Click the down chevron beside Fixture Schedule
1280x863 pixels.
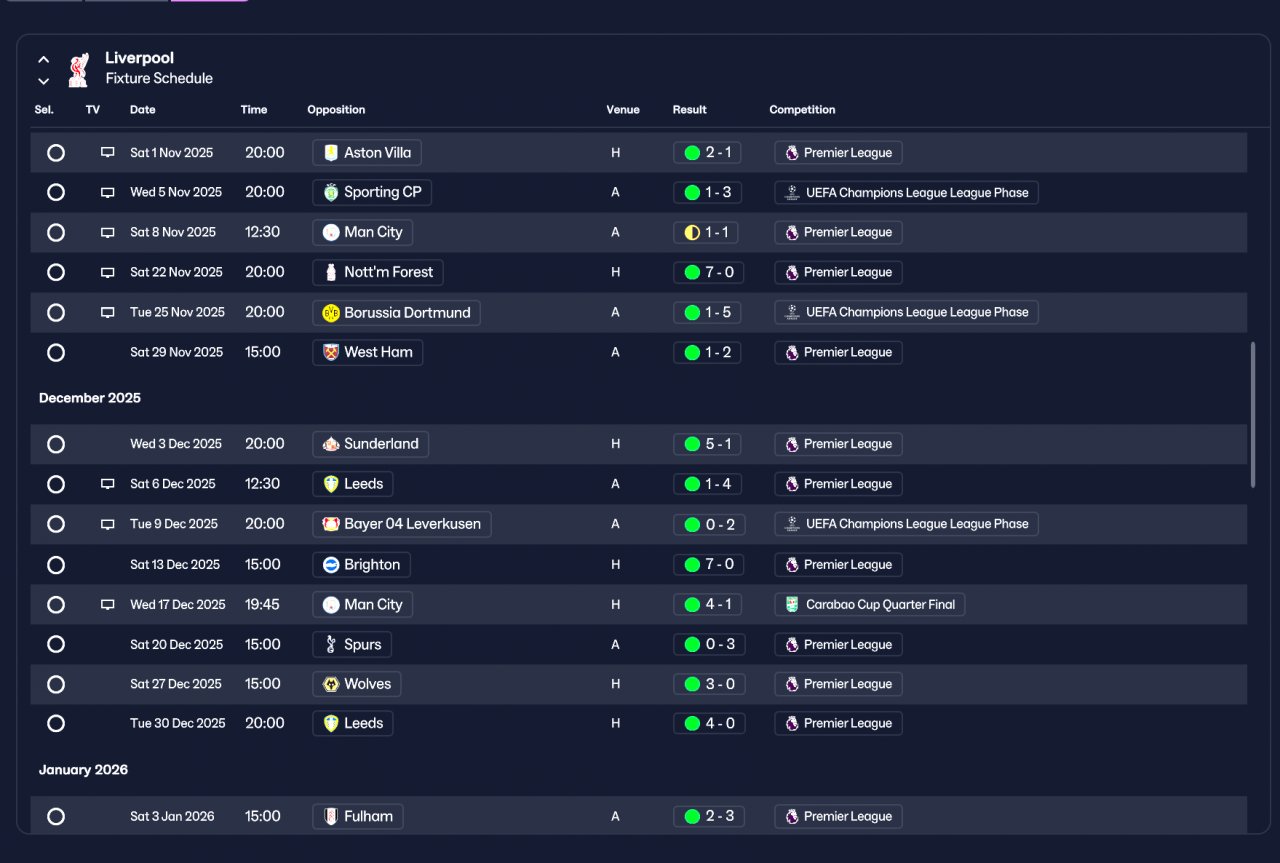[44, 81]
